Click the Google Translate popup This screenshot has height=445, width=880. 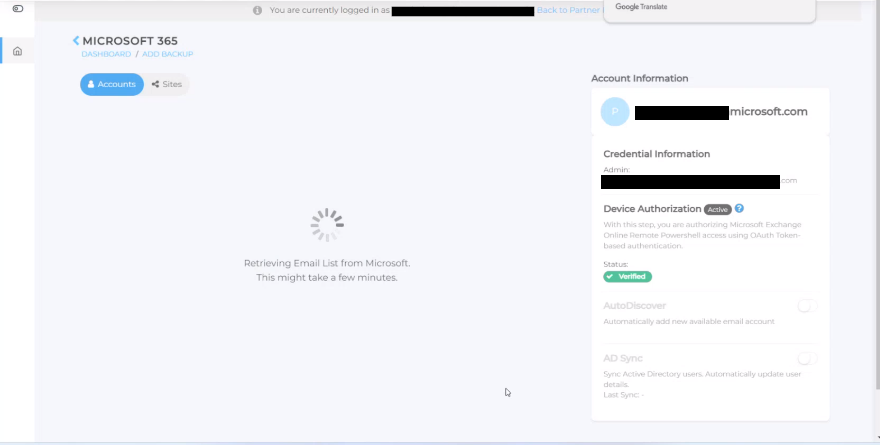tap(709, 10)
